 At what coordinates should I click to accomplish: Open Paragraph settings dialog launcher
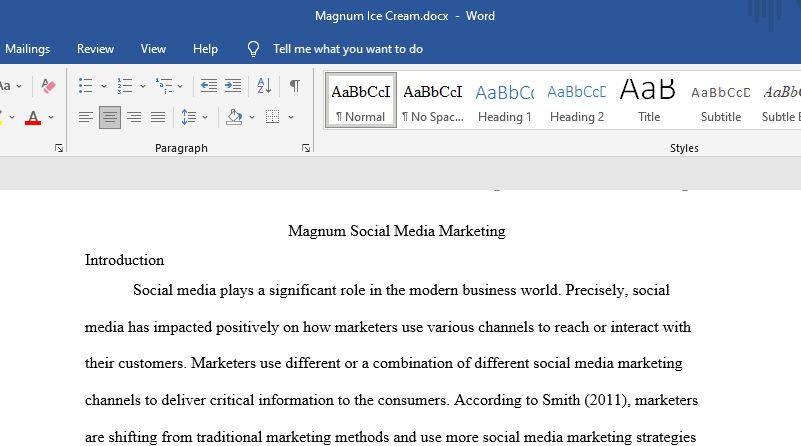(x=306, y=148)
